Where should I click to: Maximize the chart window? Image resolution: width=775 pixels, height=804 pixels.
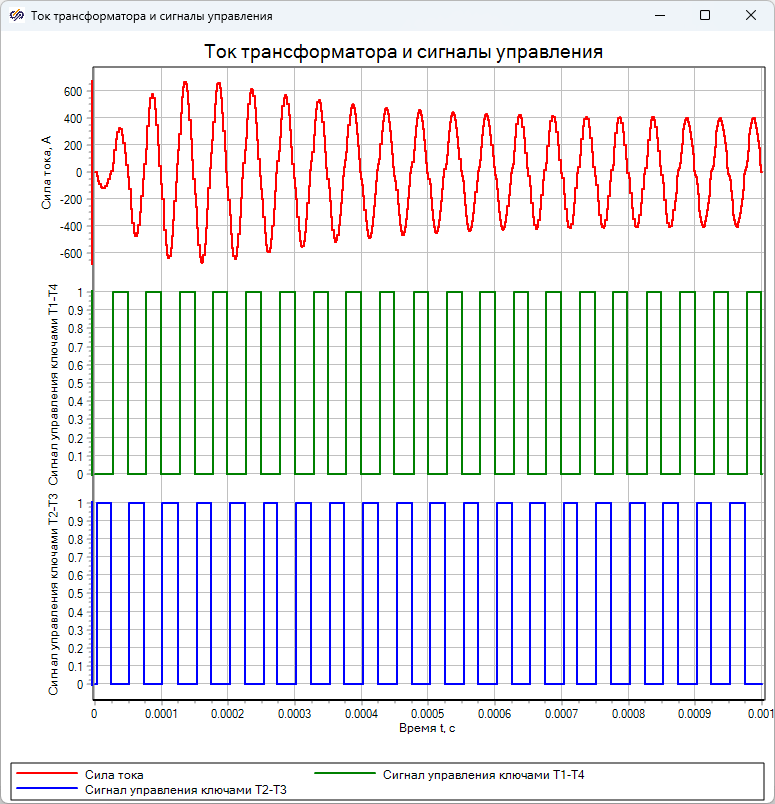coord(705,16)
